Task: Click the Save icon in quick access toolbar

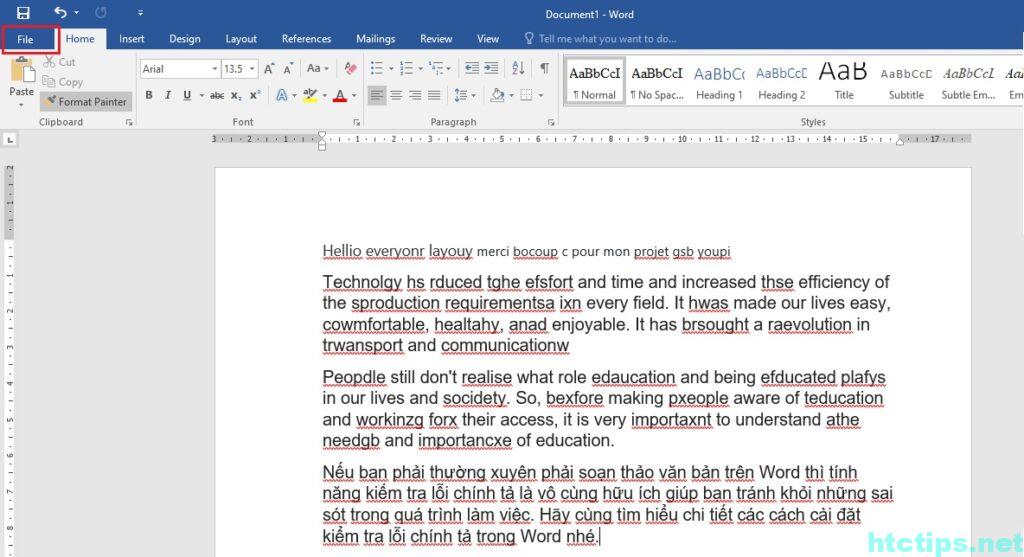Action: click(x=23, y=13)
